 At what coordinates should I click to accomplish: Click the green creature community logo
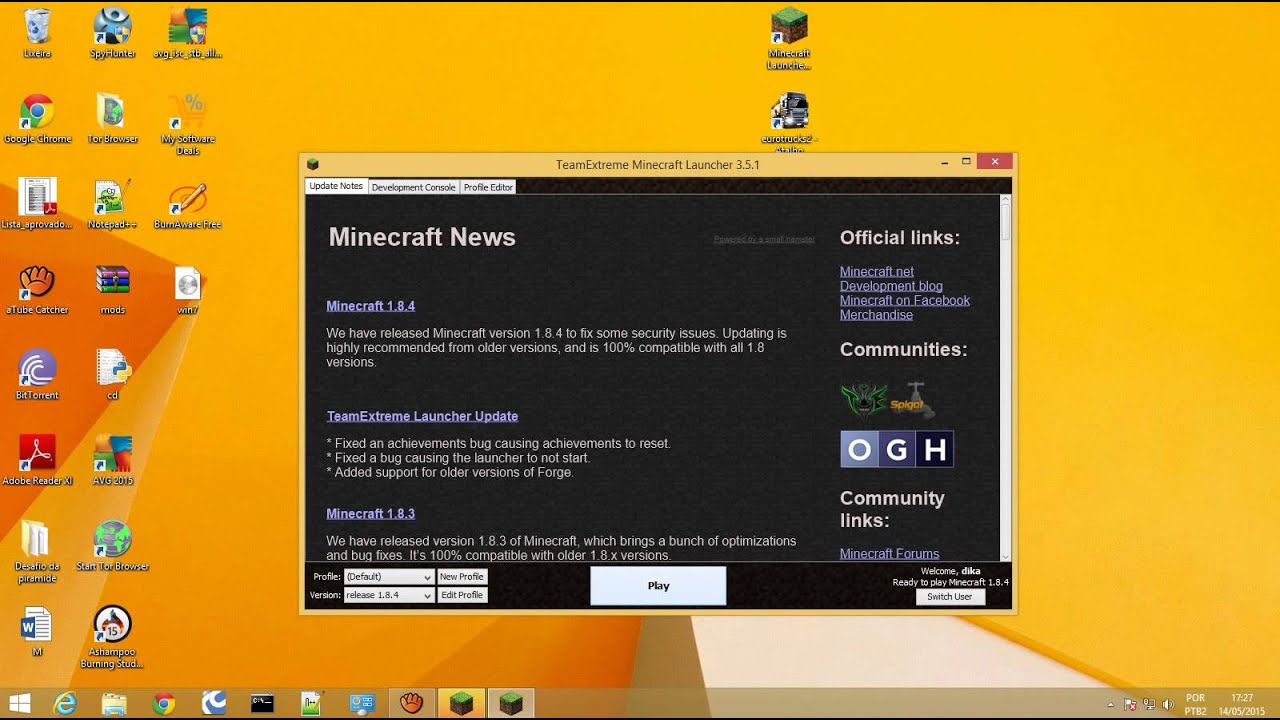click(x=864, y=401)
